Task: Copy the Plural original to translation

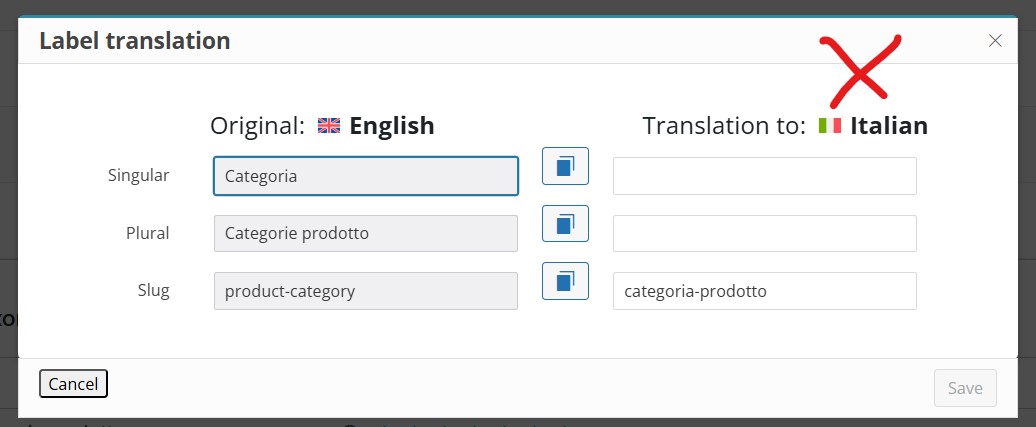Action: (x=565, y=223)
